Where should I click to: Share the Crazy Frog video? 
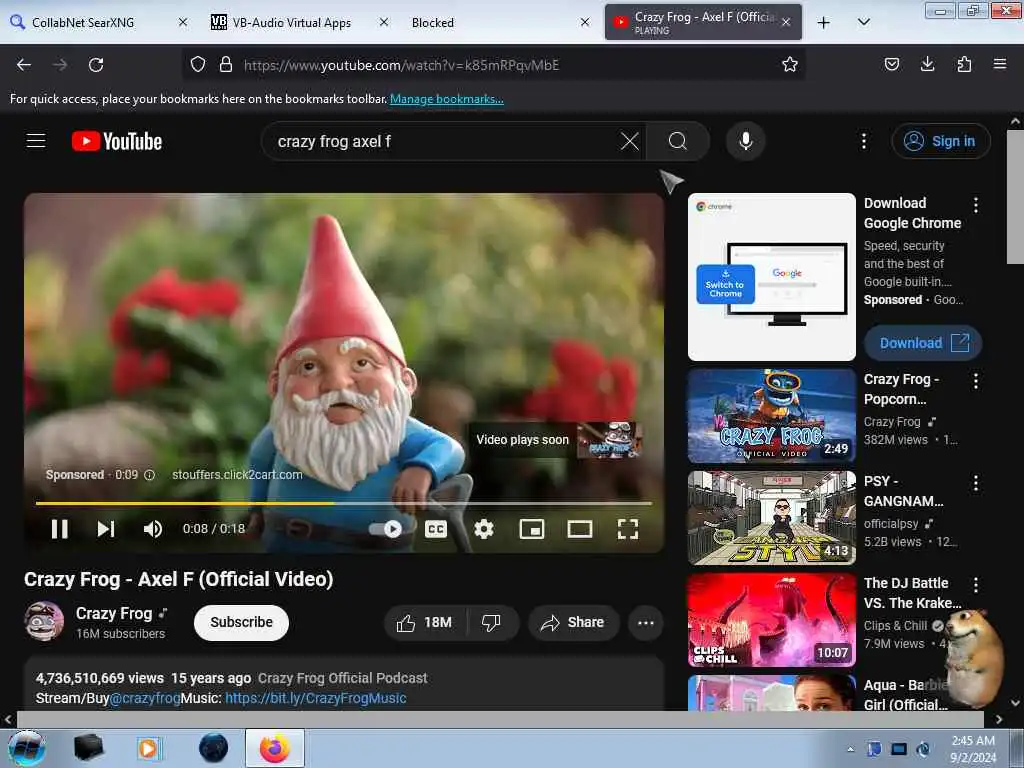573,622
